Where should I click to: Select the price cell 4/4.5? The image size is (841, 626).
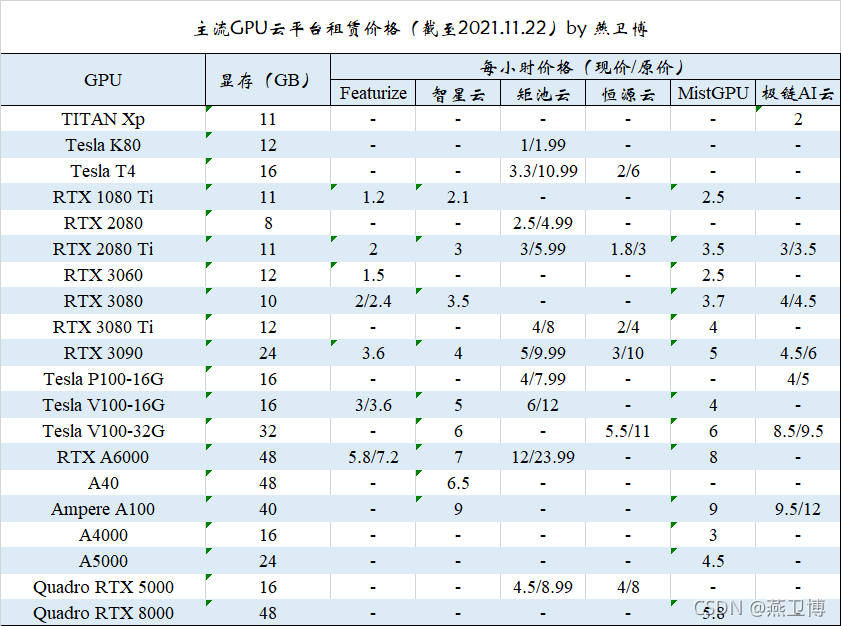coord(798,301)
